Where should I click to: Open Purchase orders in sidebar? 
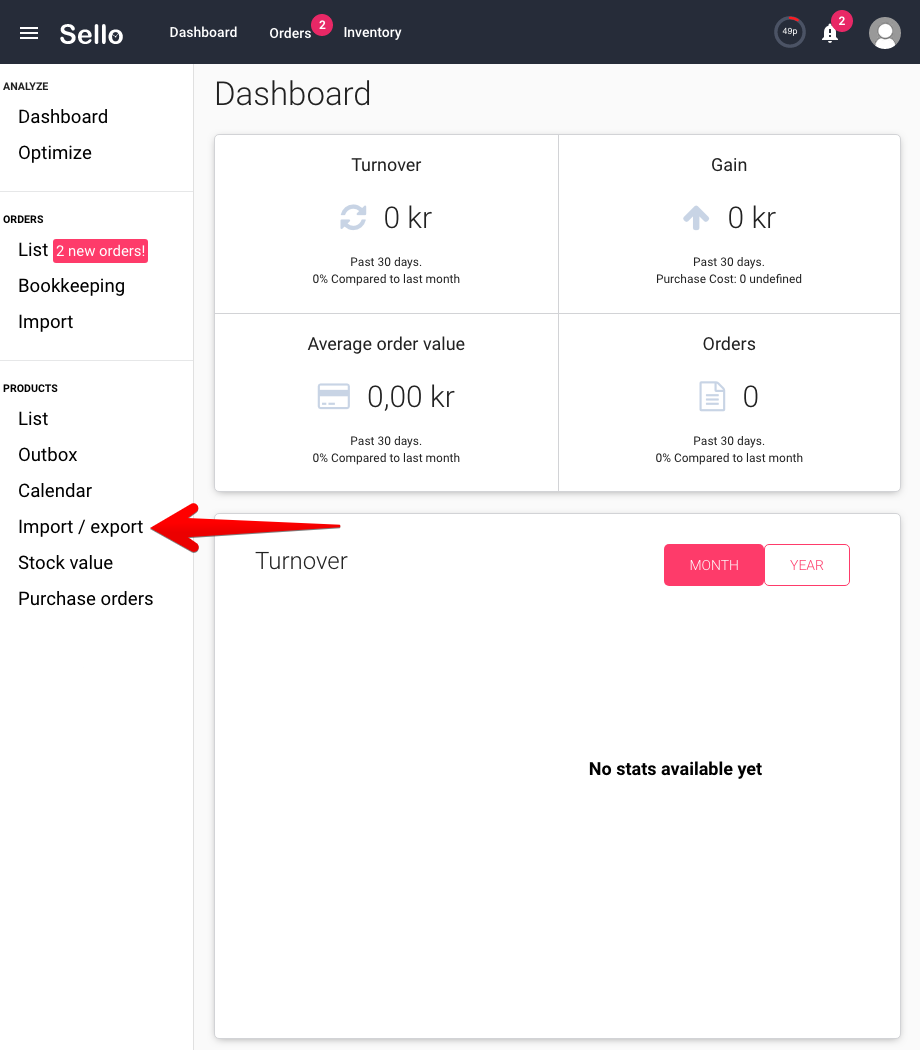point(86,599)
